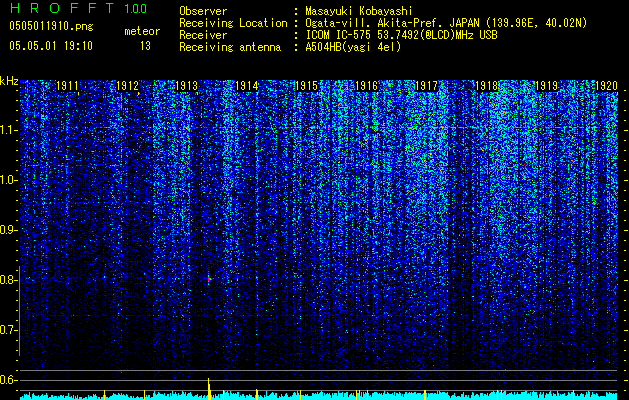Click the file name 0505011910.png
This screenshot has width=629, height=400.
tap(51, 26)
